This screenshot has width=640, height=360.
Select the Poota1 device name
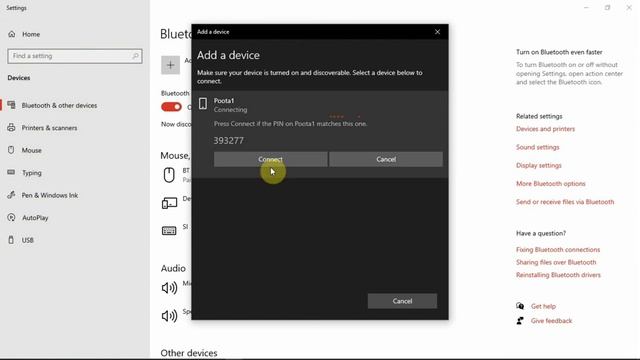click(224, 100)
